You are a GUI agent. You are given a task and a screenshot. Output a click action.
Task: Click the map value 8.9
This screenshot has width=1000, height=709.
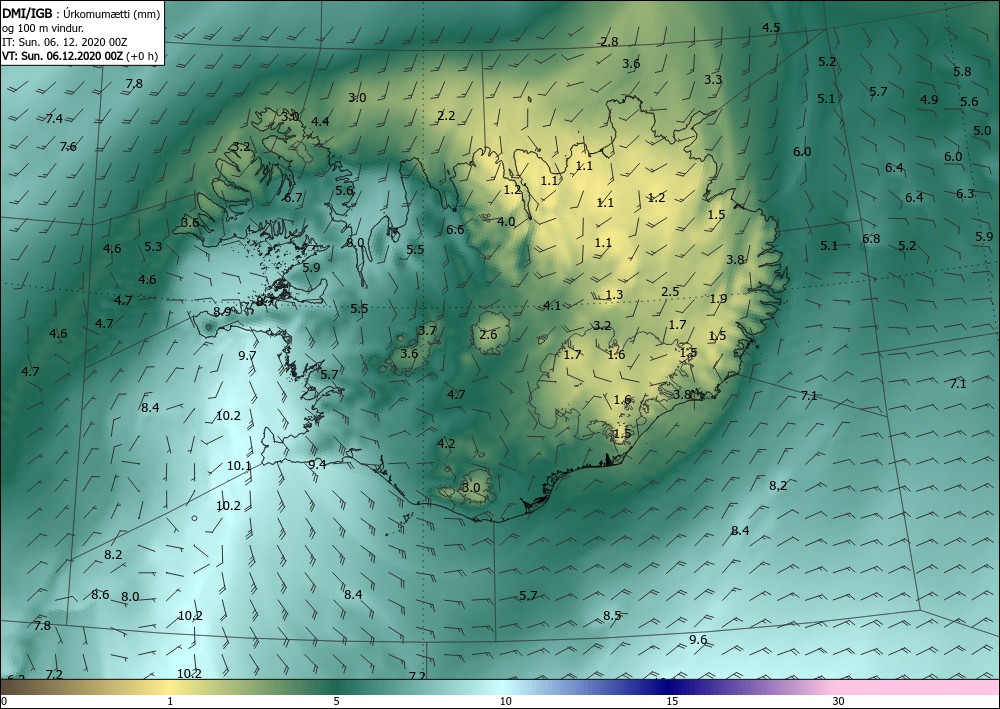tap(222, 312)
